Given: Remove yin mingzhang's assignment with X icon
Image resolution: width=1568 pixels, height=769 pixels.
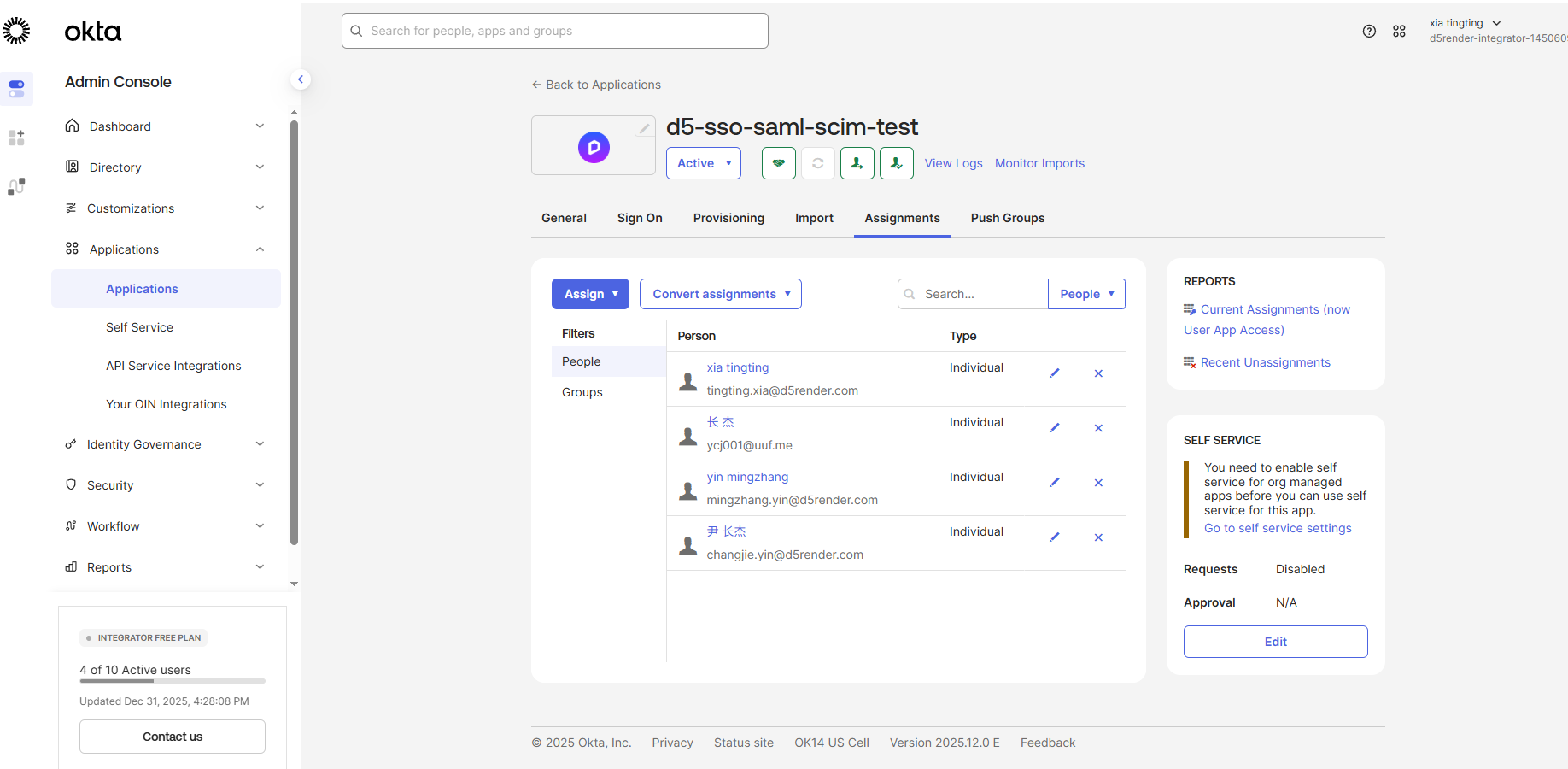Looking at the screenshot, I should [1098, 483].
